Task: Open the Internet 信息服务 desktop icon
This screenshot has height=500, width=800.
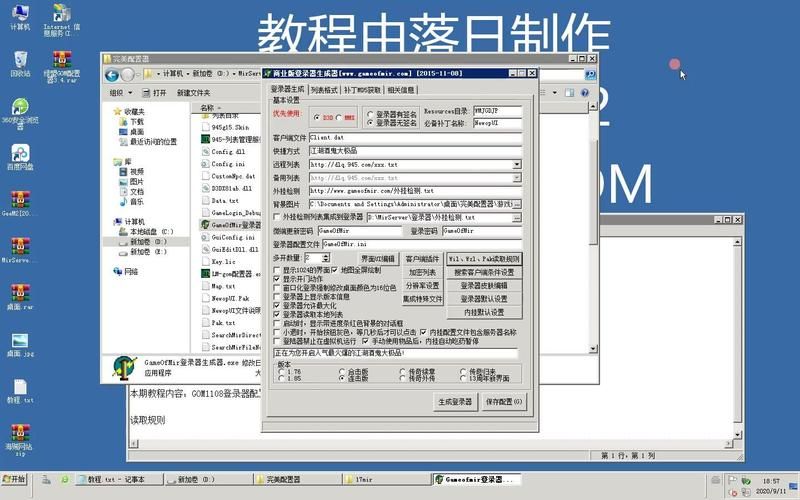Action: pos(62,19)
